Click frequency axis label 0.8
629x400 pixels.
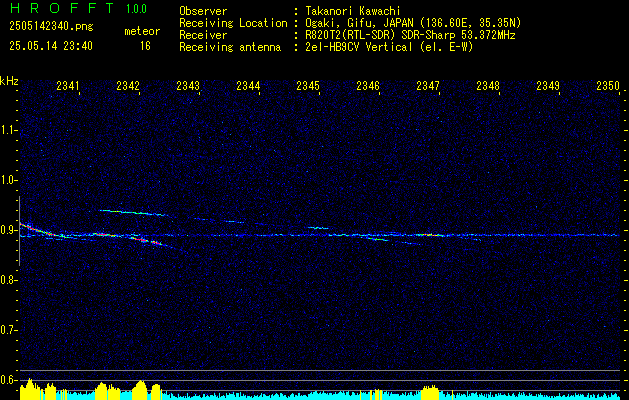coord(8,280)
